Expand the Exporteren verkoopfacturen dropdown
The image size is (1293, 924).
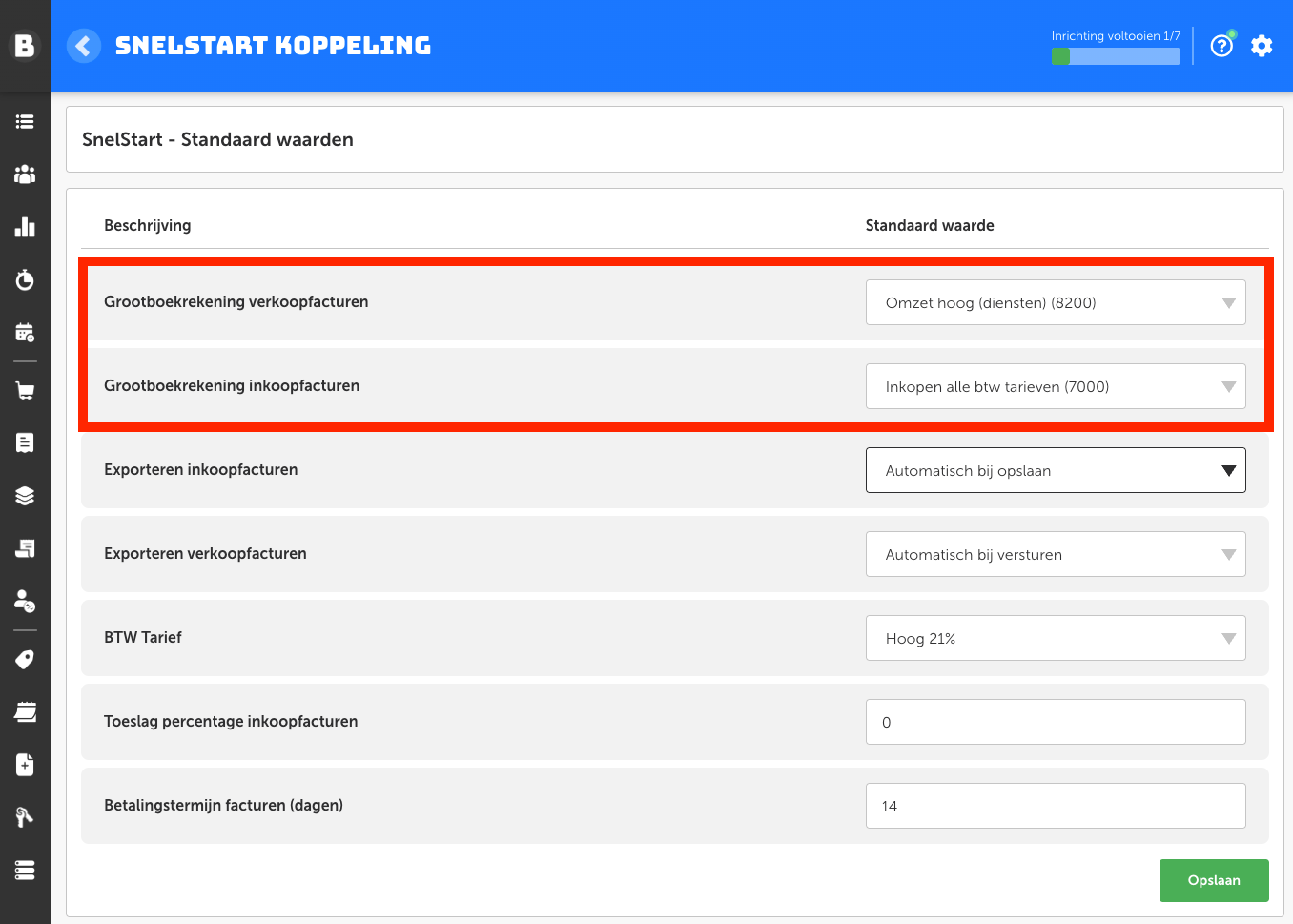1056,554
